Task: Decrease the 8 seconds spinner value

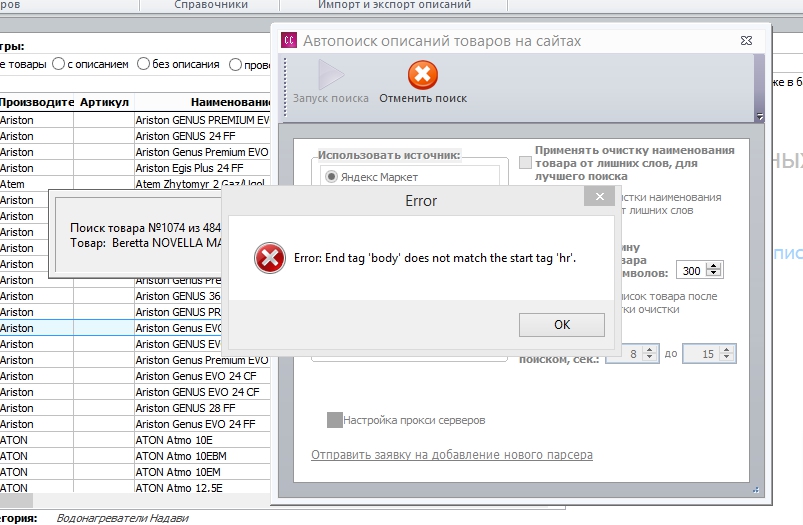Action: (x=649, y=358)
